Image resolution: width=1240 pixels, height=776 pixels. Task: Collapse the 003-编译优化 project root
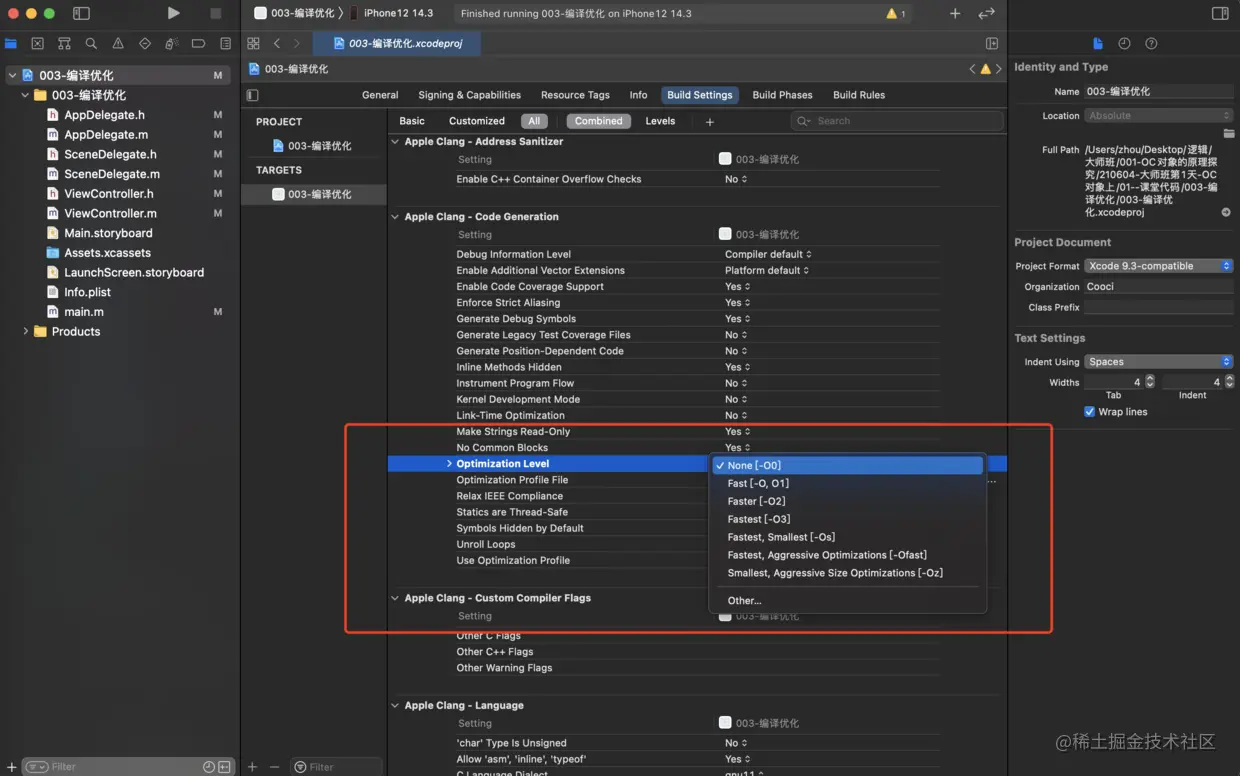coord(12,75)
